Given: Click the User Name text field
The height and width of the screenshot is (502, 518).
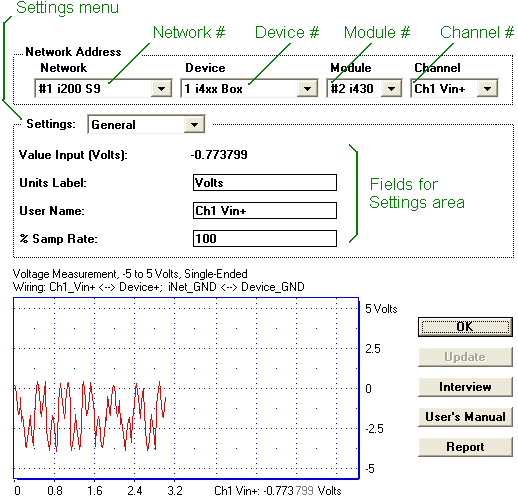Looking at the screenshot, I should (265, 211).
